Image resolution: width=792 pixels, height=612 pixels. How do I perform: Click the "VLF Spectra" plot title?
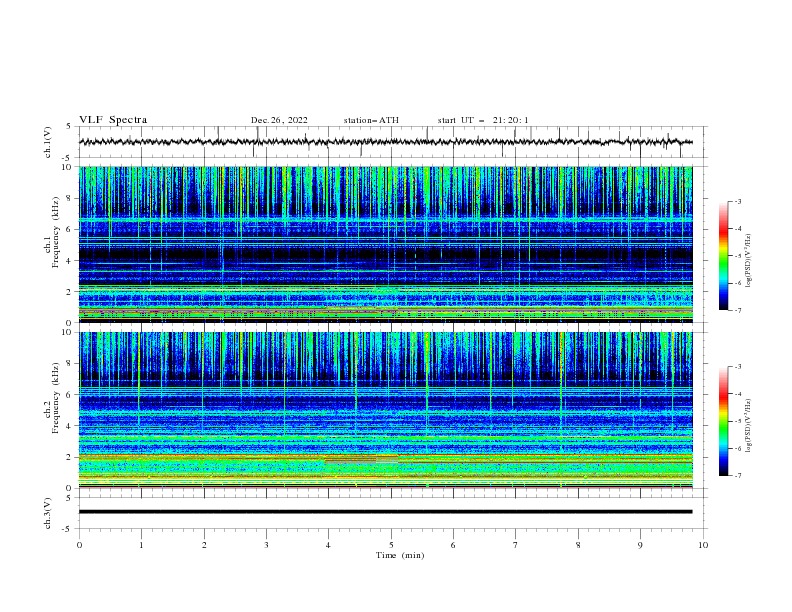coord(113,120)
